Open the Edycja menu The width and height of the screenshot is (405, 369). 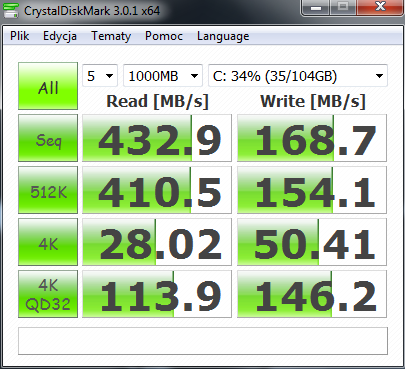pos(60,36)
